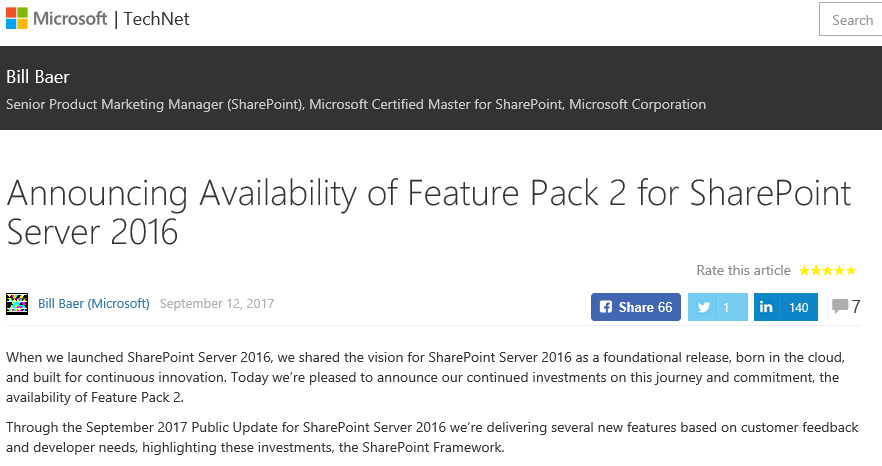Open the Bill Baer (Microsoft) author link
This screenshot has height=466, width=882.
coord(93,304)
